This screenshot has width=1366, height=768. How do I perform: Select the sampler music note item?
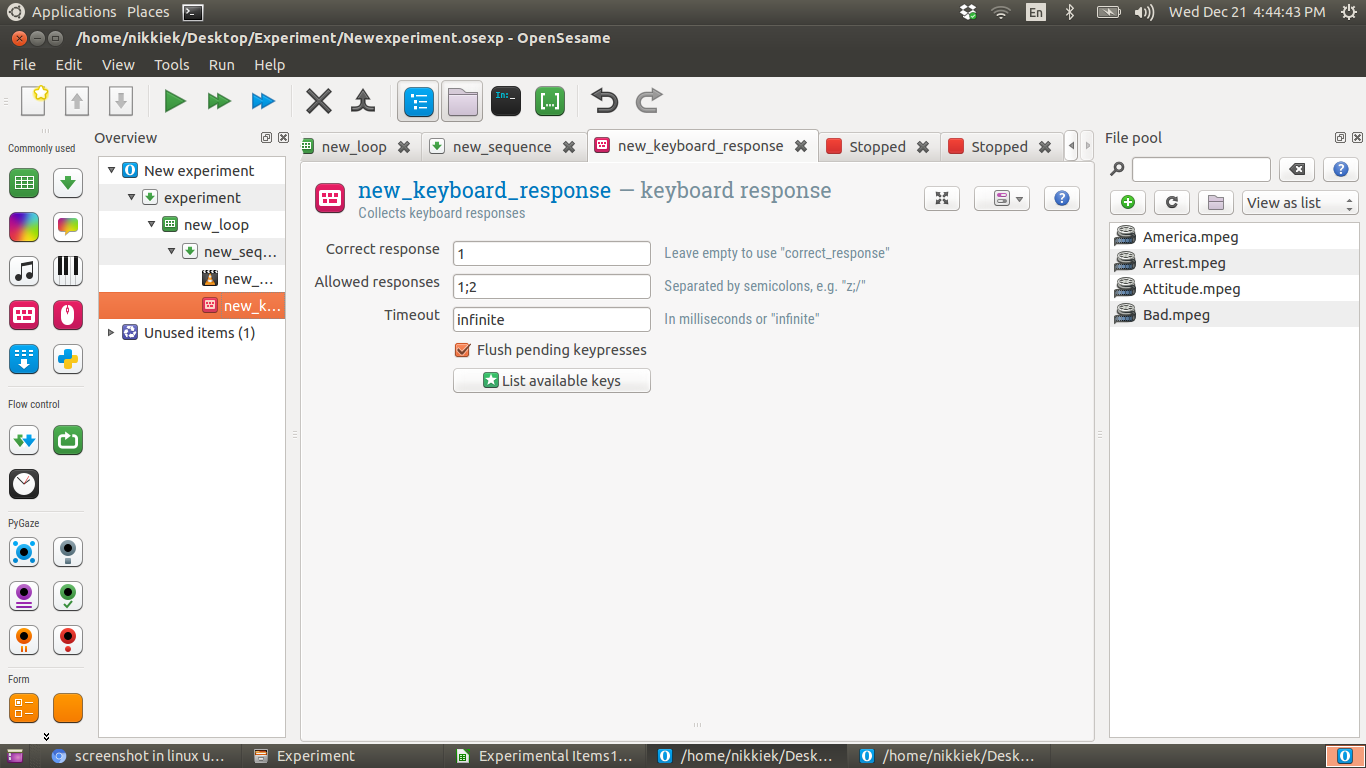(x=24, y=271)
